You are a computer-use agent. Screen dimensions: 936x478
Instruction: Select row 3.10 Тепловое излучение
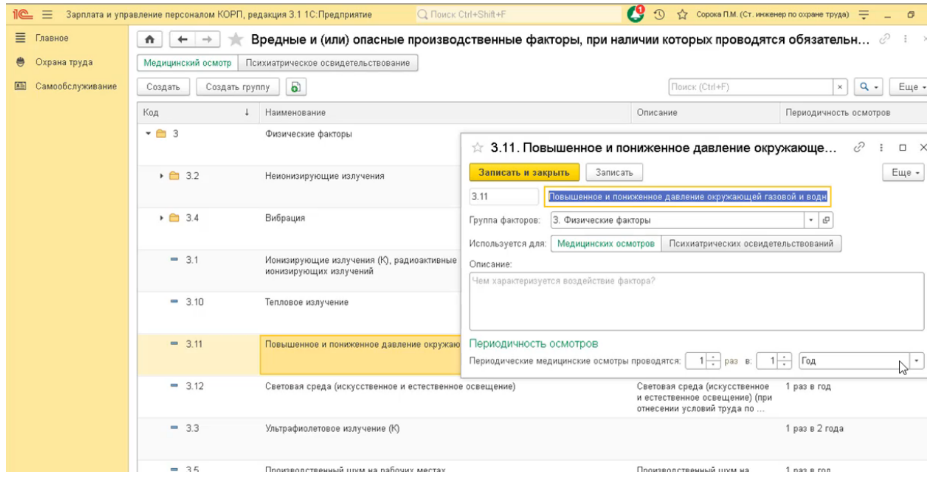[x=298, y=313]
